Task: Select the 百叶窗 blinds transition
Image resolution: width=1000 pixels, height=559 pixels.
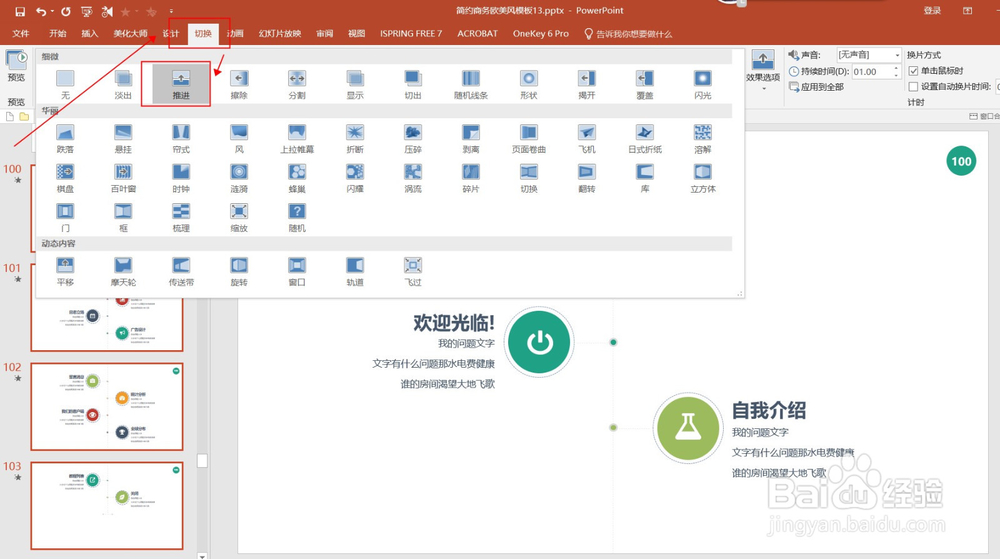Action: (123, 178)
